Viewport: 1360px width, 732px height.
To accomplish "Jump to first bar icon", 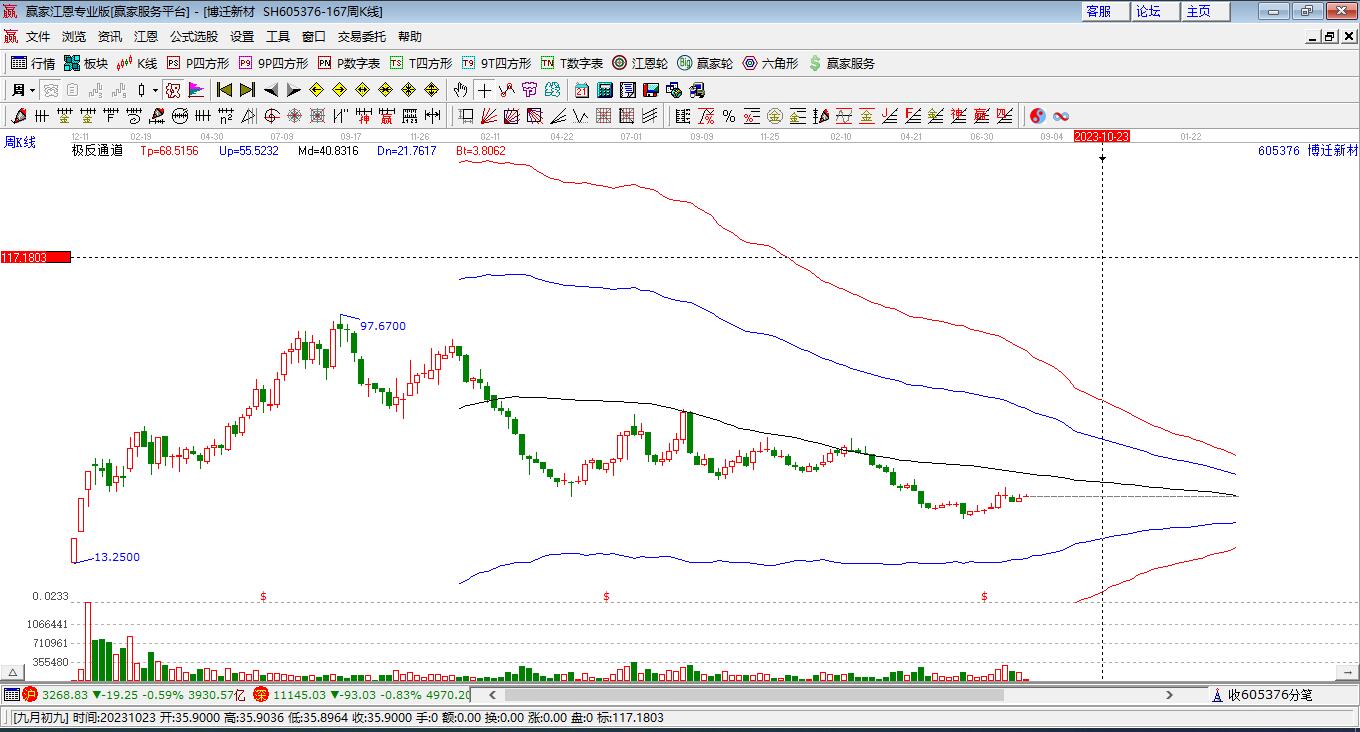I will pyautogui.click(x=225, y=90).
